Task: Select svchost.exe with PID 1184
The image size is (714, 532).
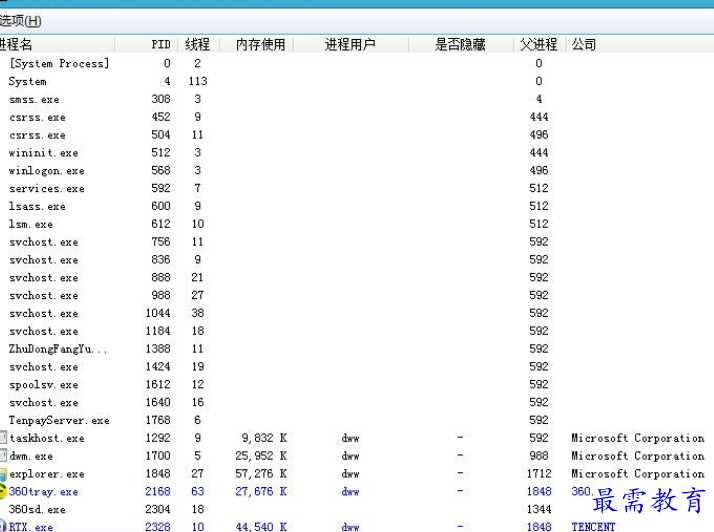Action: pyautogui.click(x=44, y=331)
